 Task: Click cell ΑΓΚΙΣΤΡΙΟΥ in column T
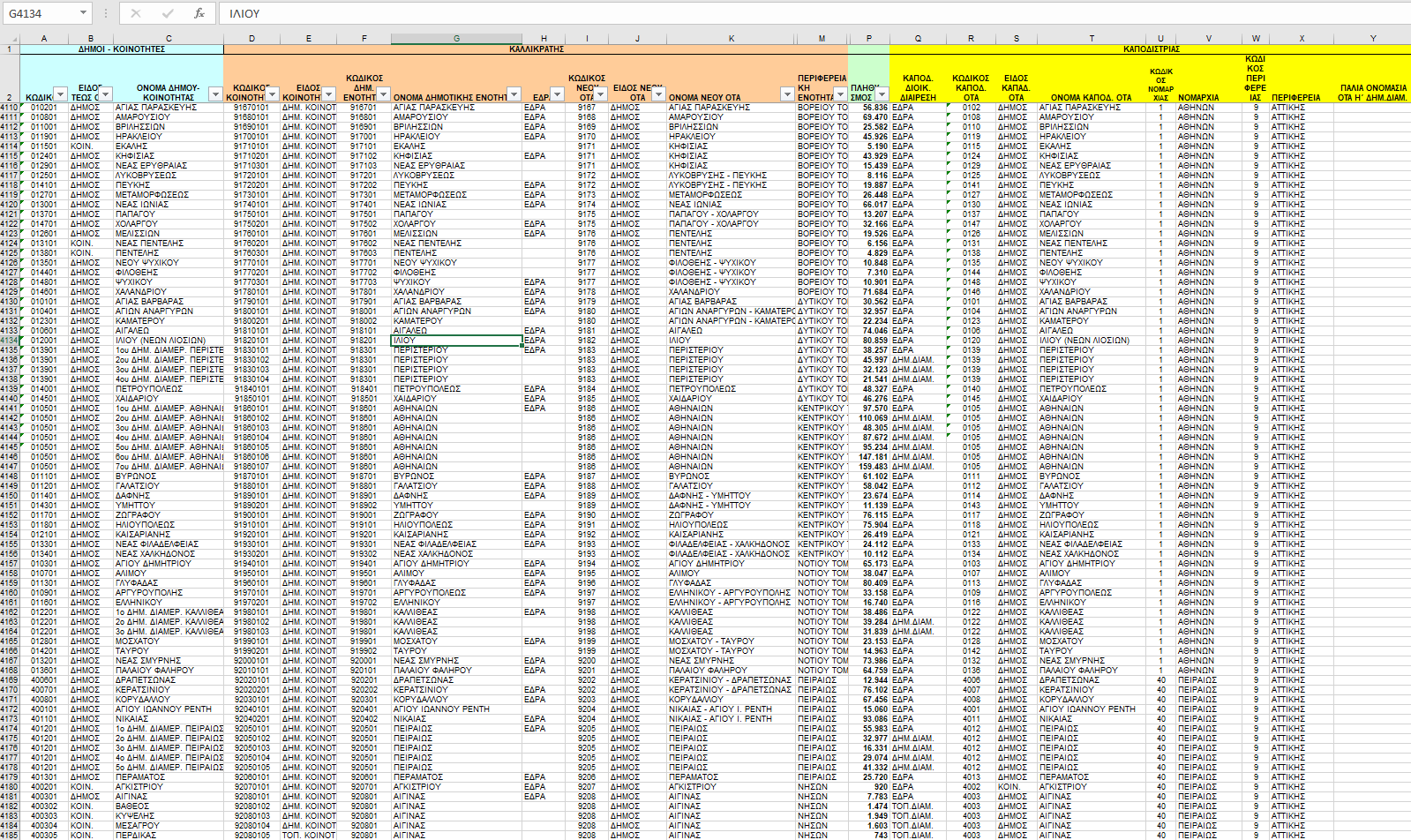[x=1092, y=786]
